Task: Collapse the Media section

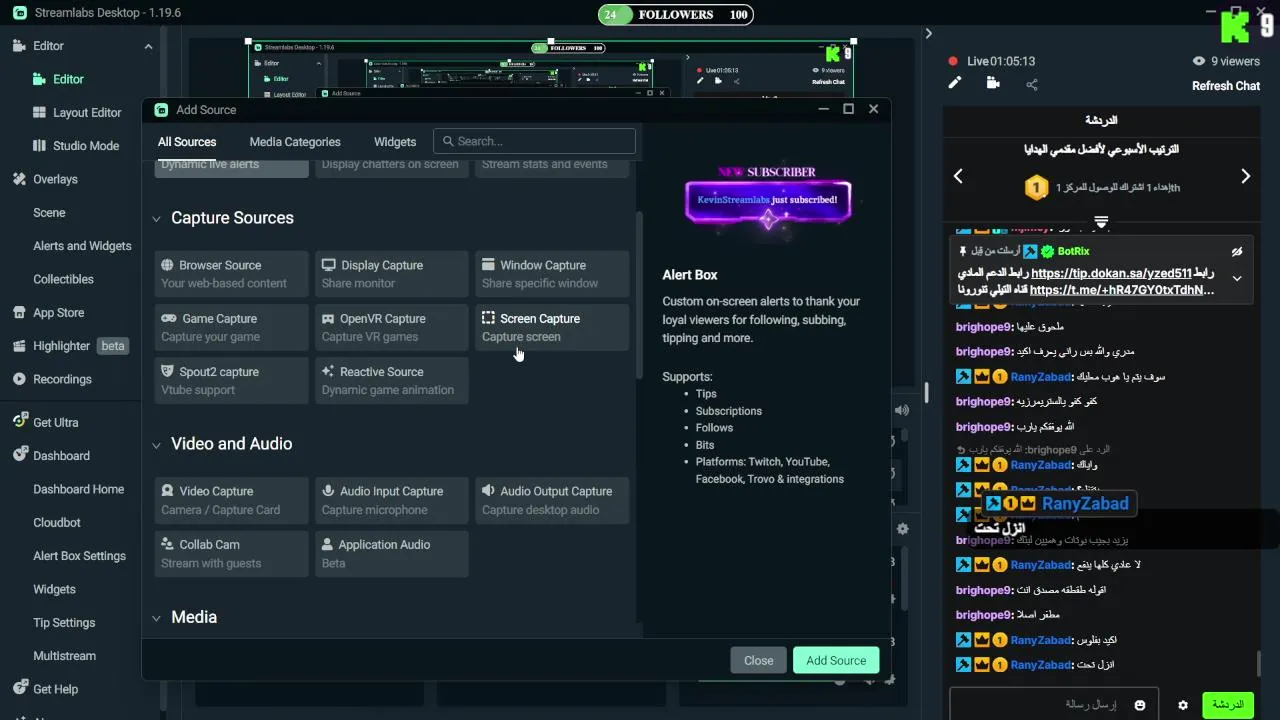Action: [156, 619]
